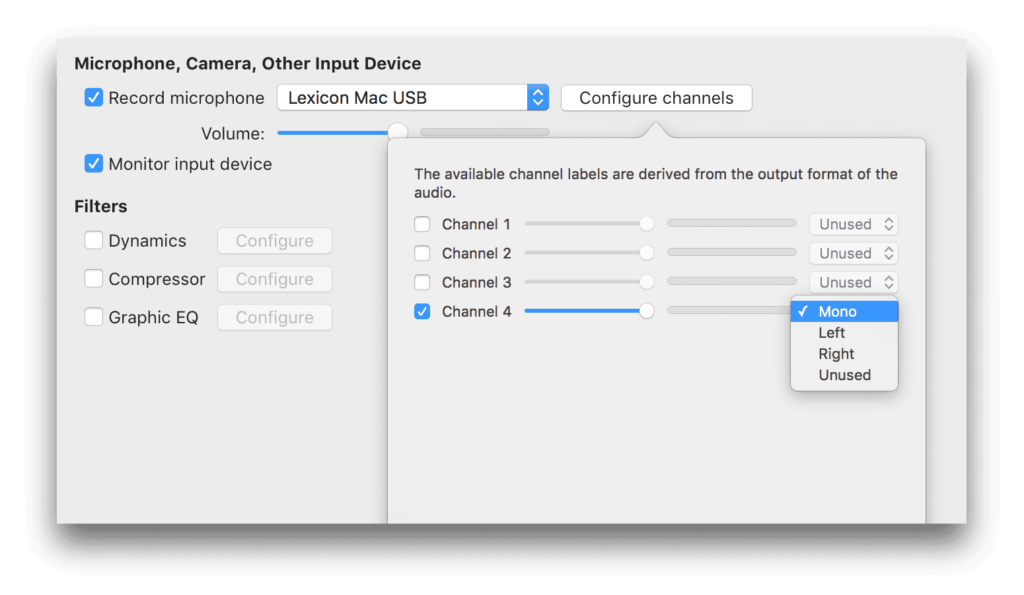Uncheck the Channel 4 checkbox
The width and height of the screenshot is (1024, 595).
tap(422, 311)
